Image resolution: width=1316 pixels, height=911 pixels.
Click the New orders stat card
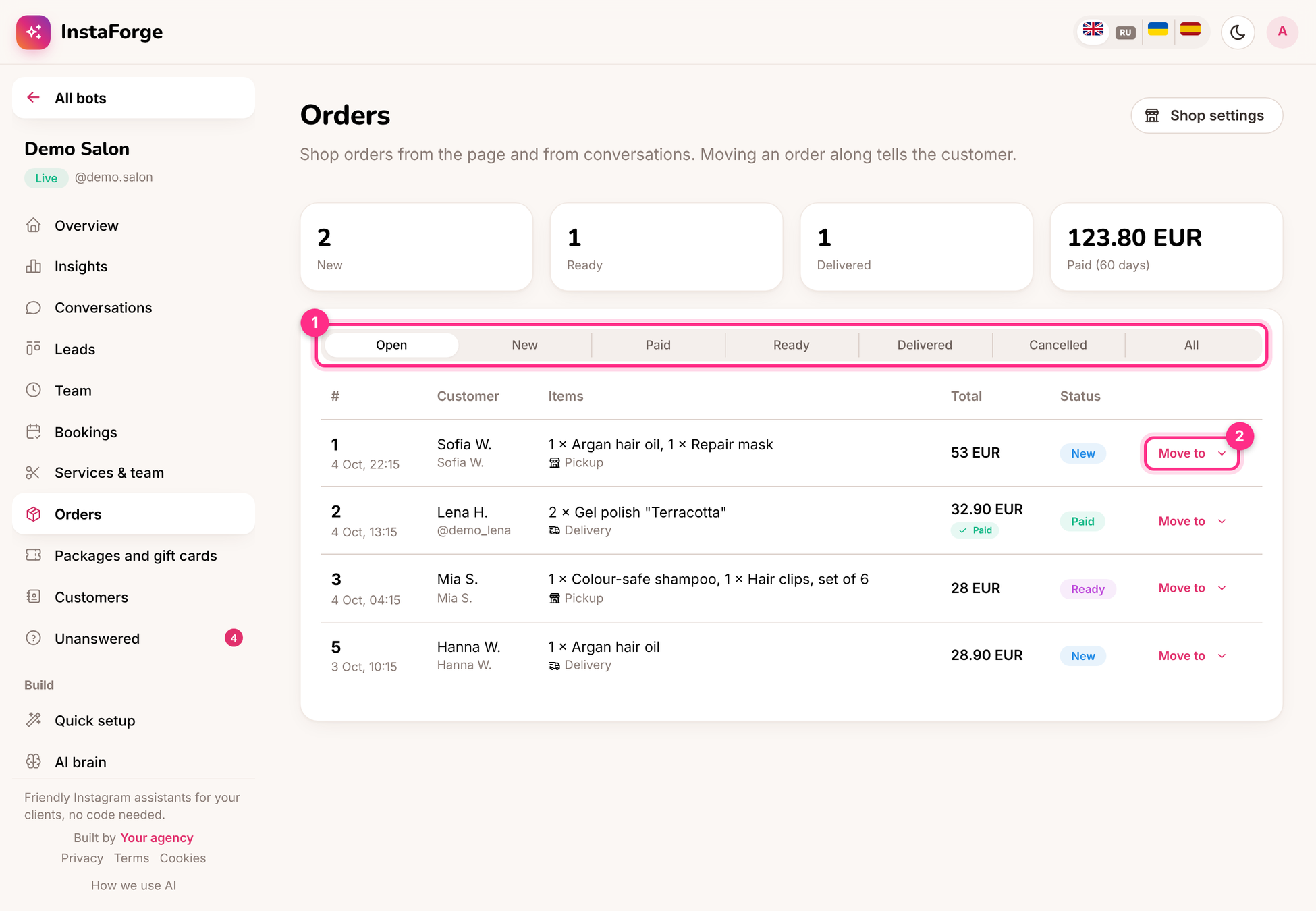point(416,247)
